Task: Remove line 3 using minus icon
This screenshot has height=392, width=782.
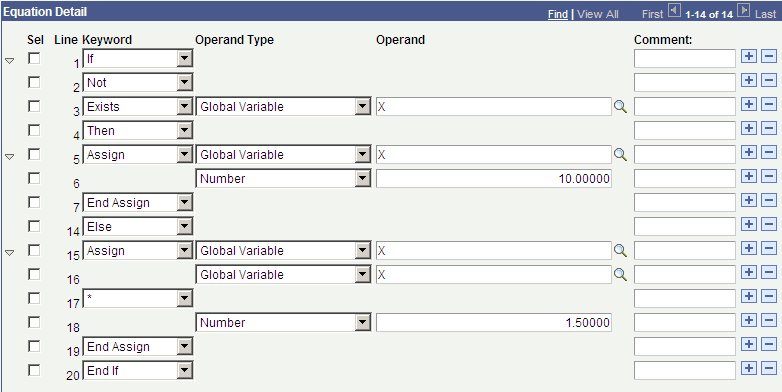Action: coord(769,104)
